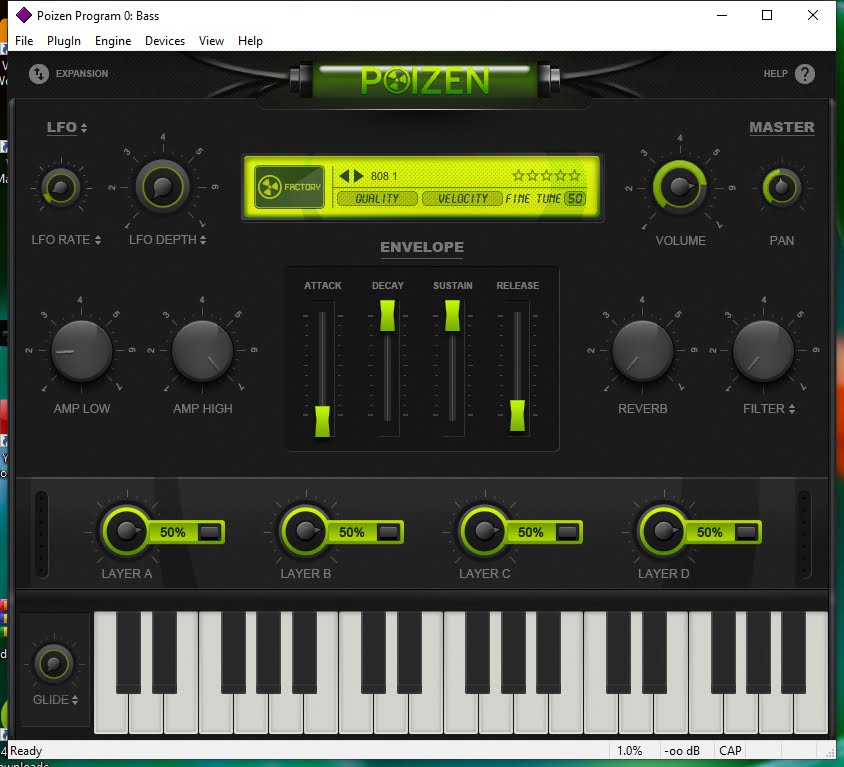
Task: Click the Expansion swap arrows icon
Action: [39, 74]
